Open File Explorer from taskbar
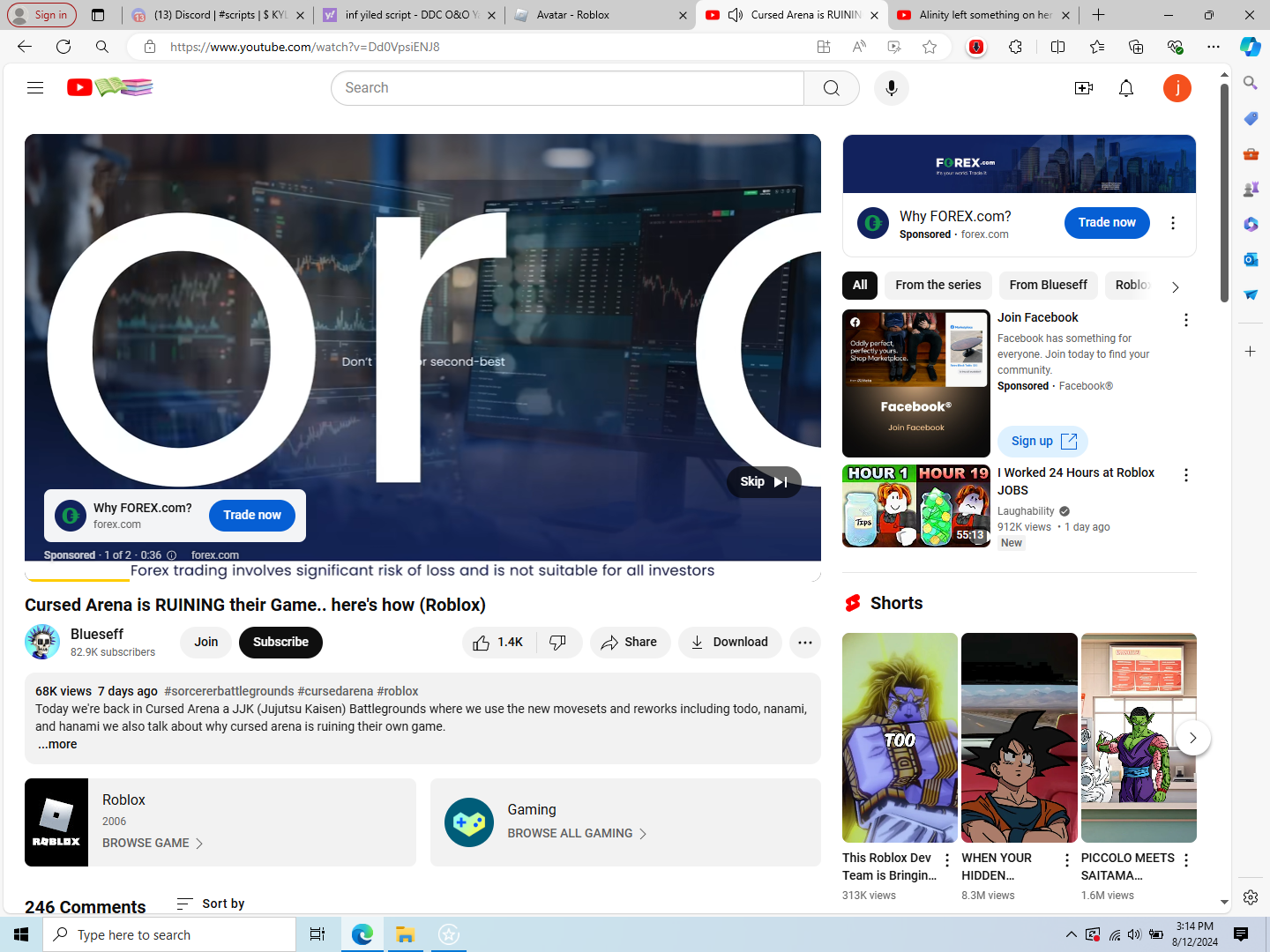This screenshot has height=952, width=1270. [x=405, y=934]
